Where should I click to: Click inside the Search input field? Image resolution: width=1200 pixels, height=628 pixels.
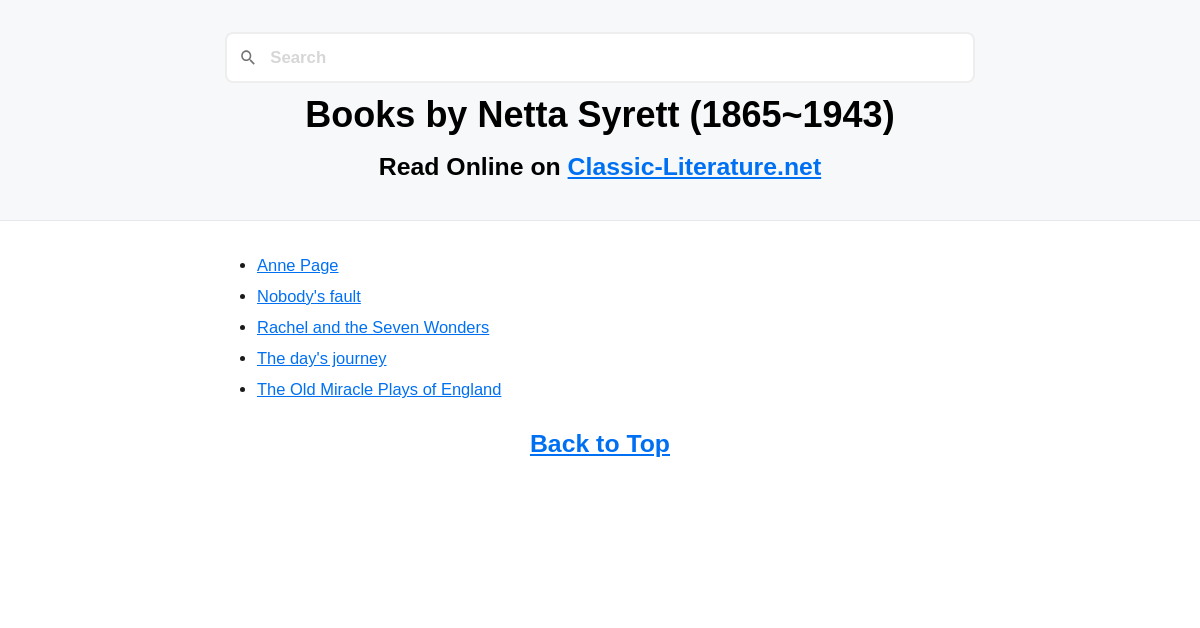point(600,57)
